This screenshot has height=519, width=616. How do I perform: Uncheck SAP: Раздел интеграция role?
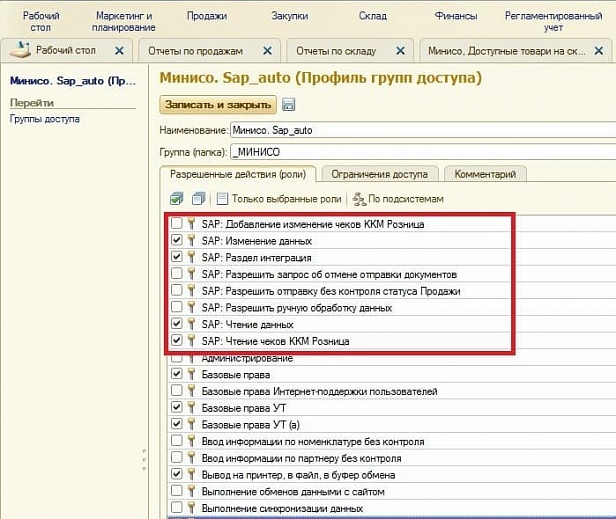pos(177,257)
